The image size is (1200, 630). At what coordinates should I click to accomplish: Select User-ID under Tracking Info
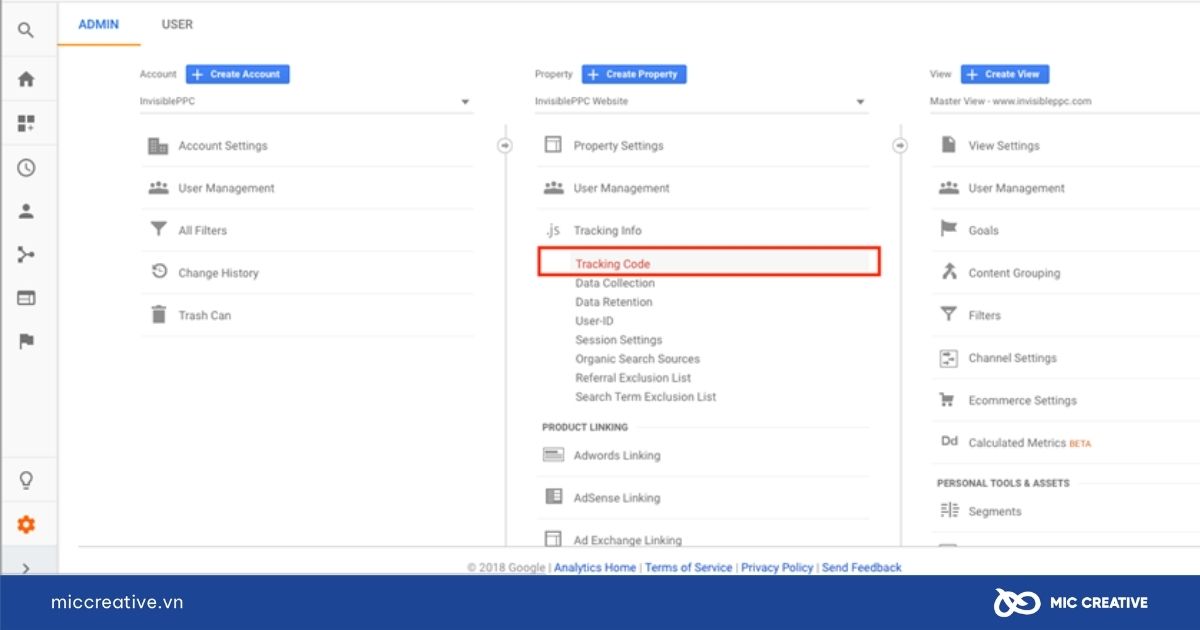click(594, 321)
